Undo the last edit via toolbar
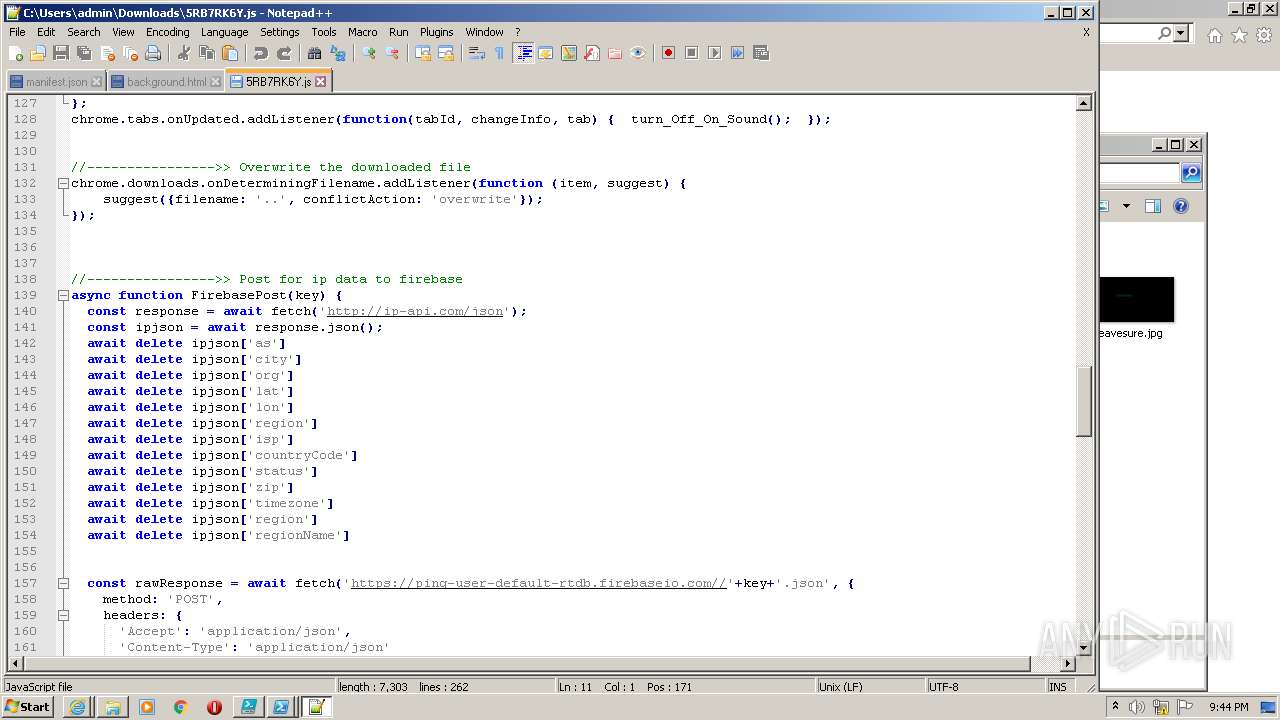Image resolution: width=1280 pixels, height=720 pixels. point(261,53)
